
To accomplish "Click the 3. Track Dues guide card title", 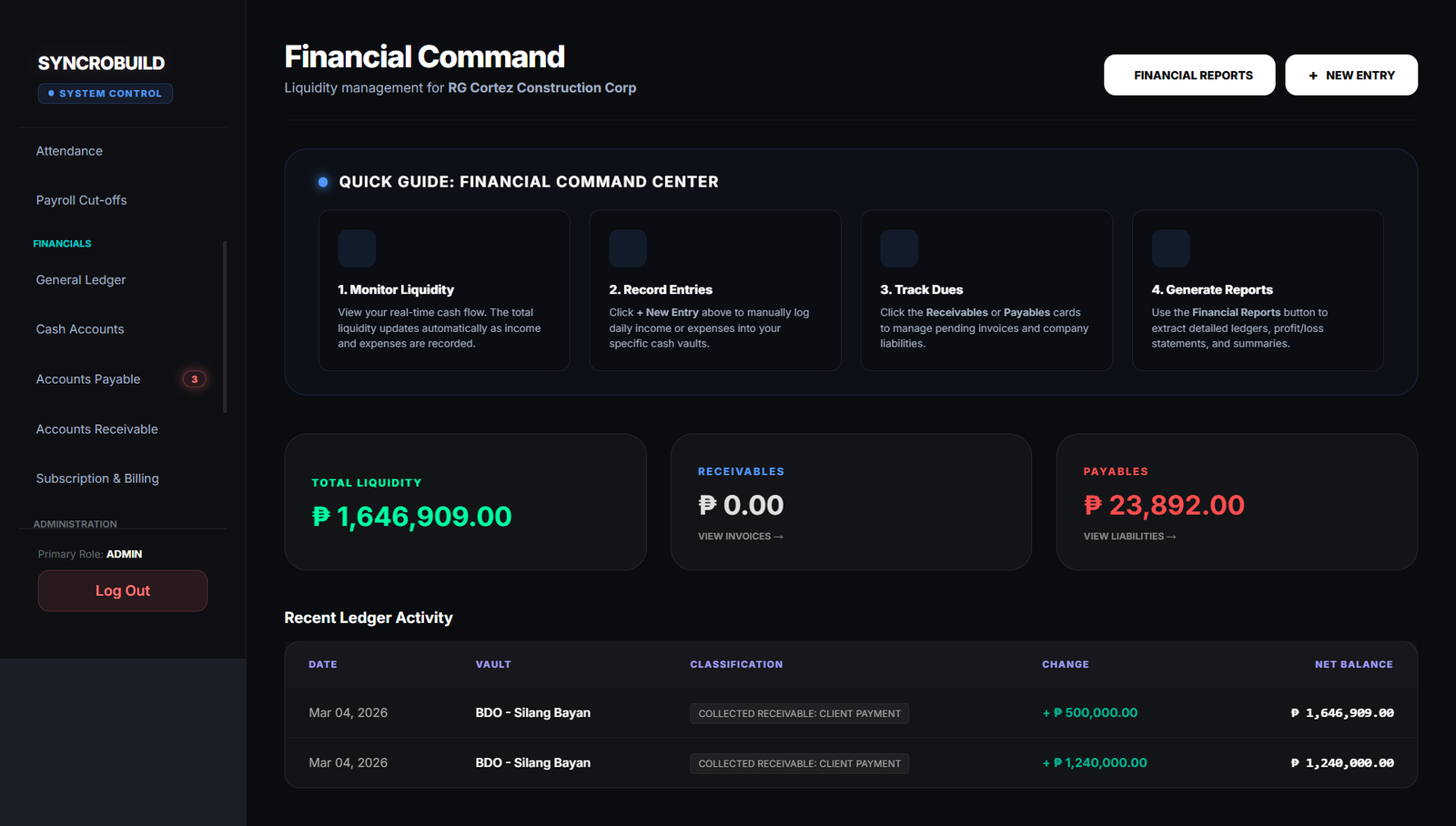I will [921, 289].
